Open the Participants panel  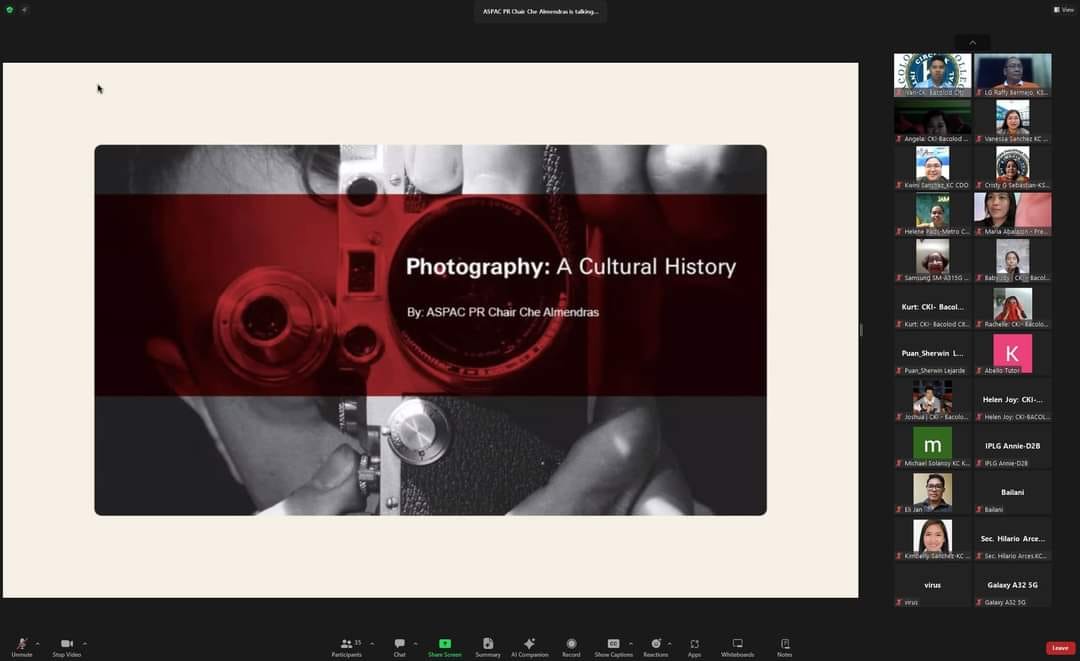coord(346,646)
